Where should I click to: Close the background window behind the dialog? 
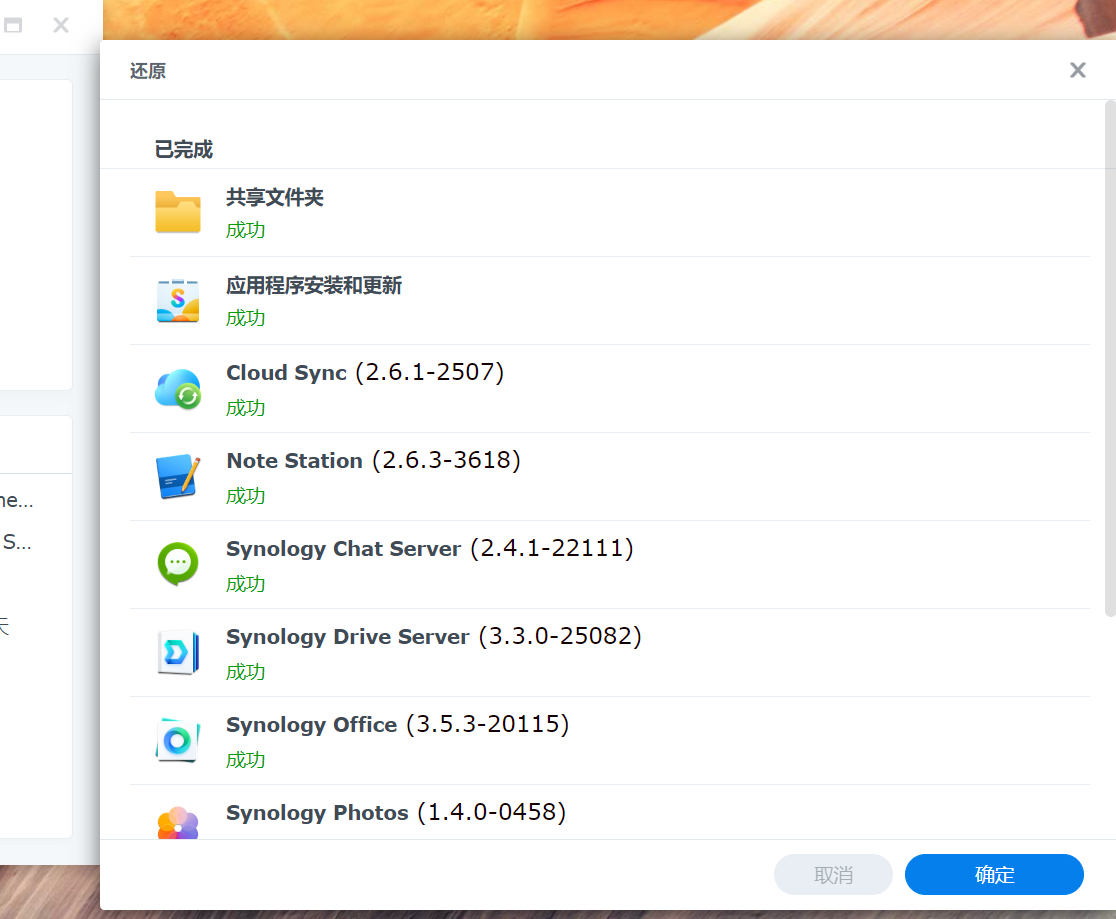click(x=61, y=26)
